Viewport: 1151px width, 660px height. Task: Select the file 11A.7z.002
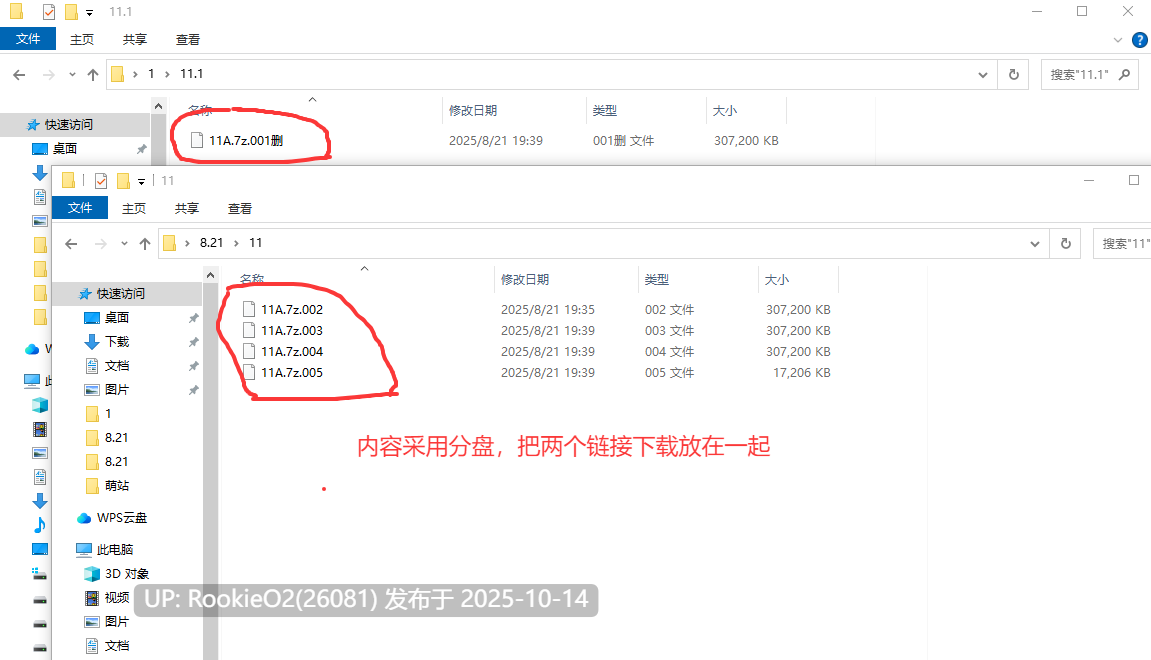point(291,310)
